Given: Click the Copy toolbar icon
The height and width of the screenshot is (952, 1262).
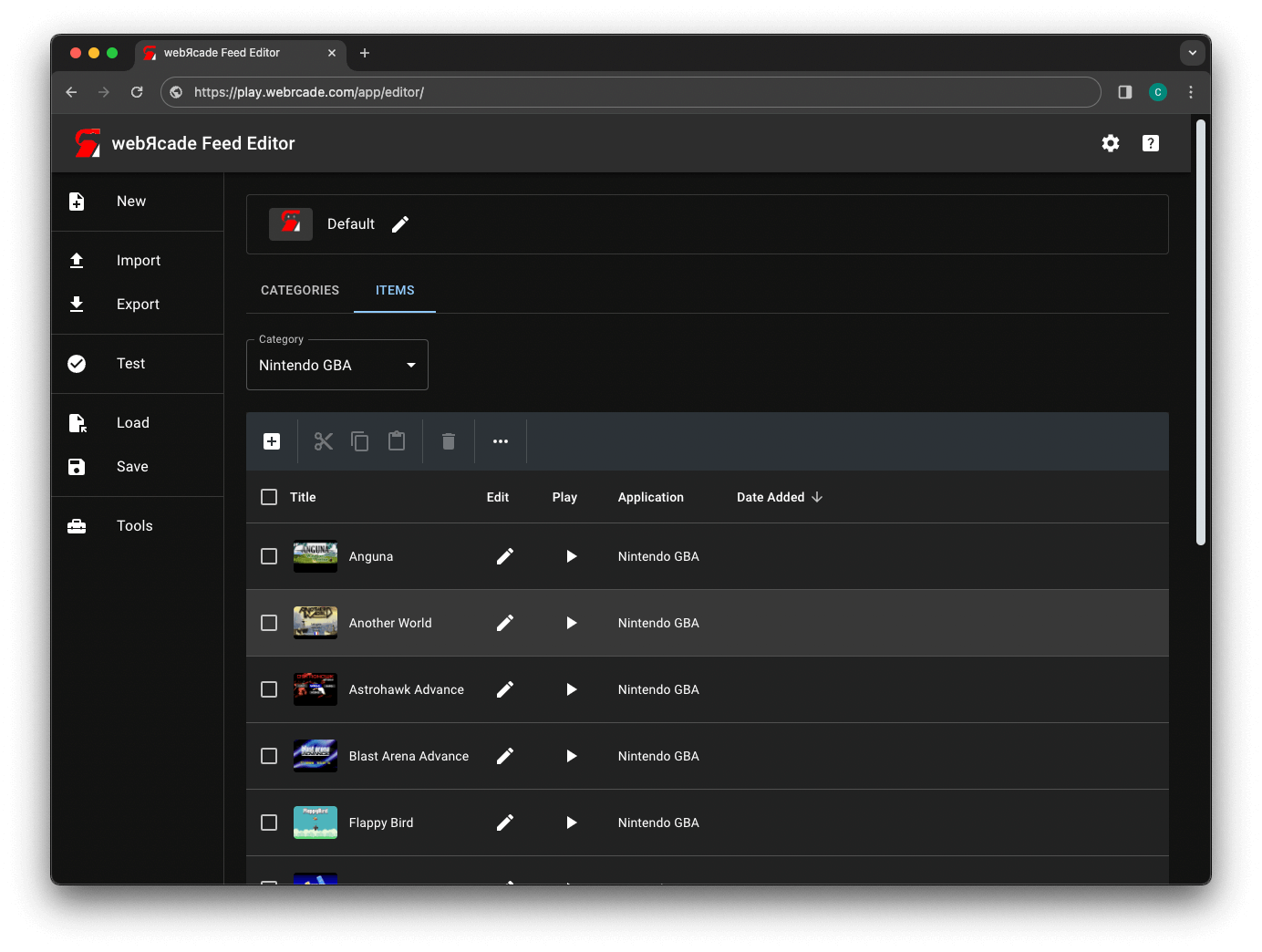Looking at the screenshot, I should (x=360, y=441).
